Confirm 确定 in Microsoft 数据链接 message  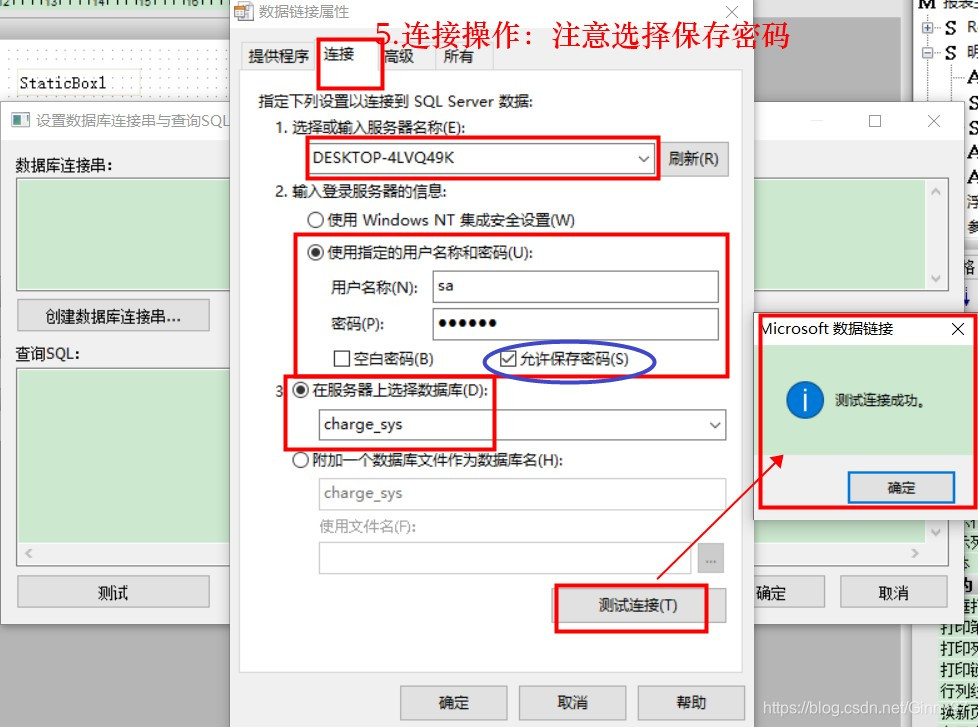[x=901, y=488]
